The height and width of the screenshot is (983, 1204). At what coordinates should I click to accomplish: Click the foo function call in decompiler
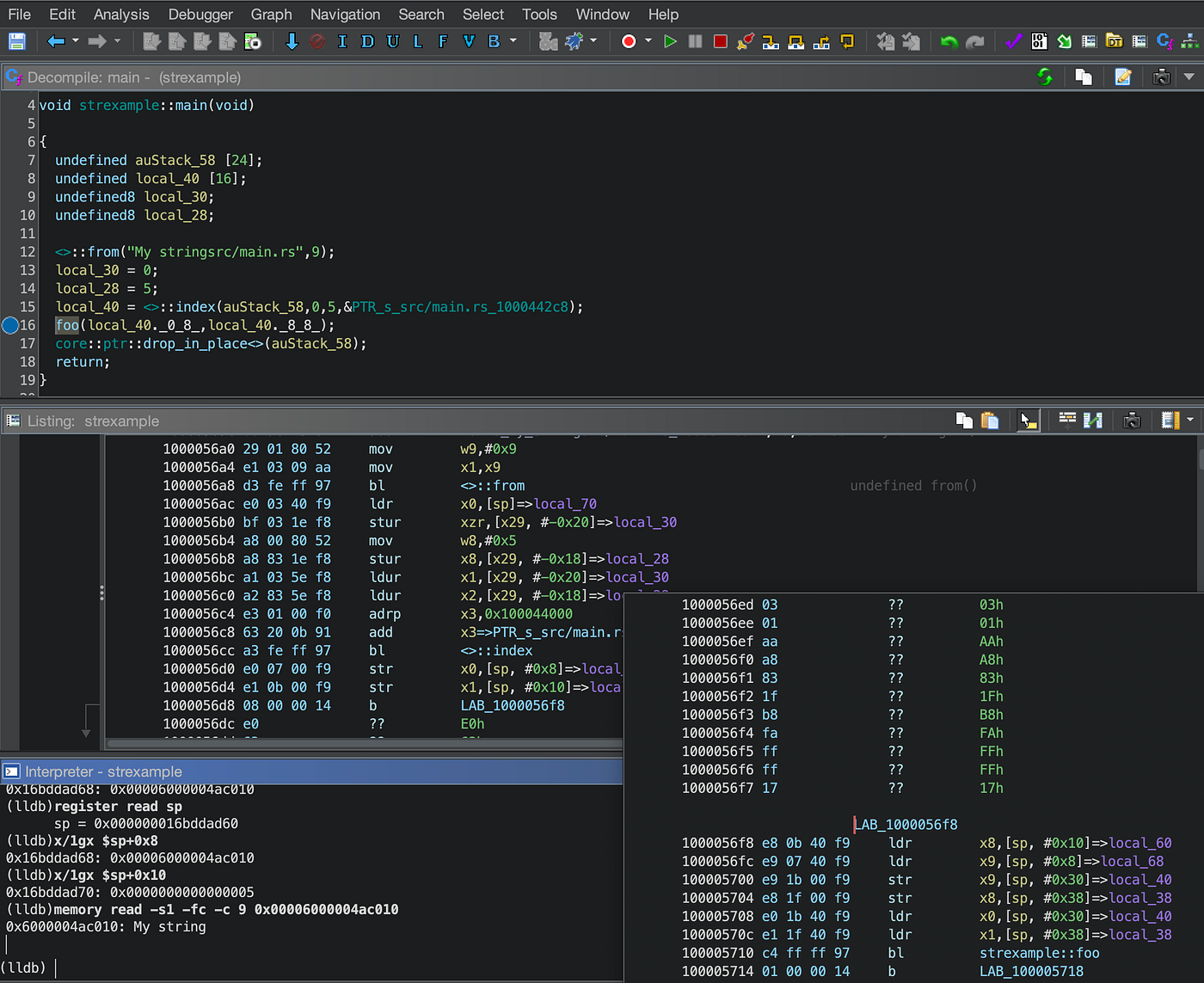(67, 325)
